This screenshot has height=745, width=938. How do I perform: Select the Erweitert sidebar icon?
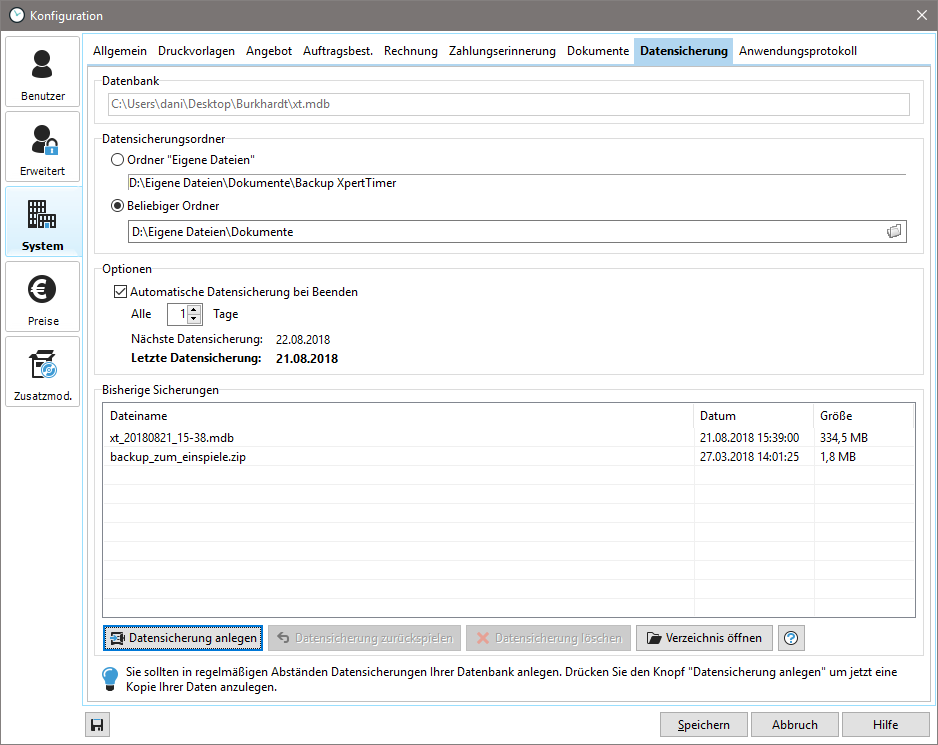tap(42, 146)
